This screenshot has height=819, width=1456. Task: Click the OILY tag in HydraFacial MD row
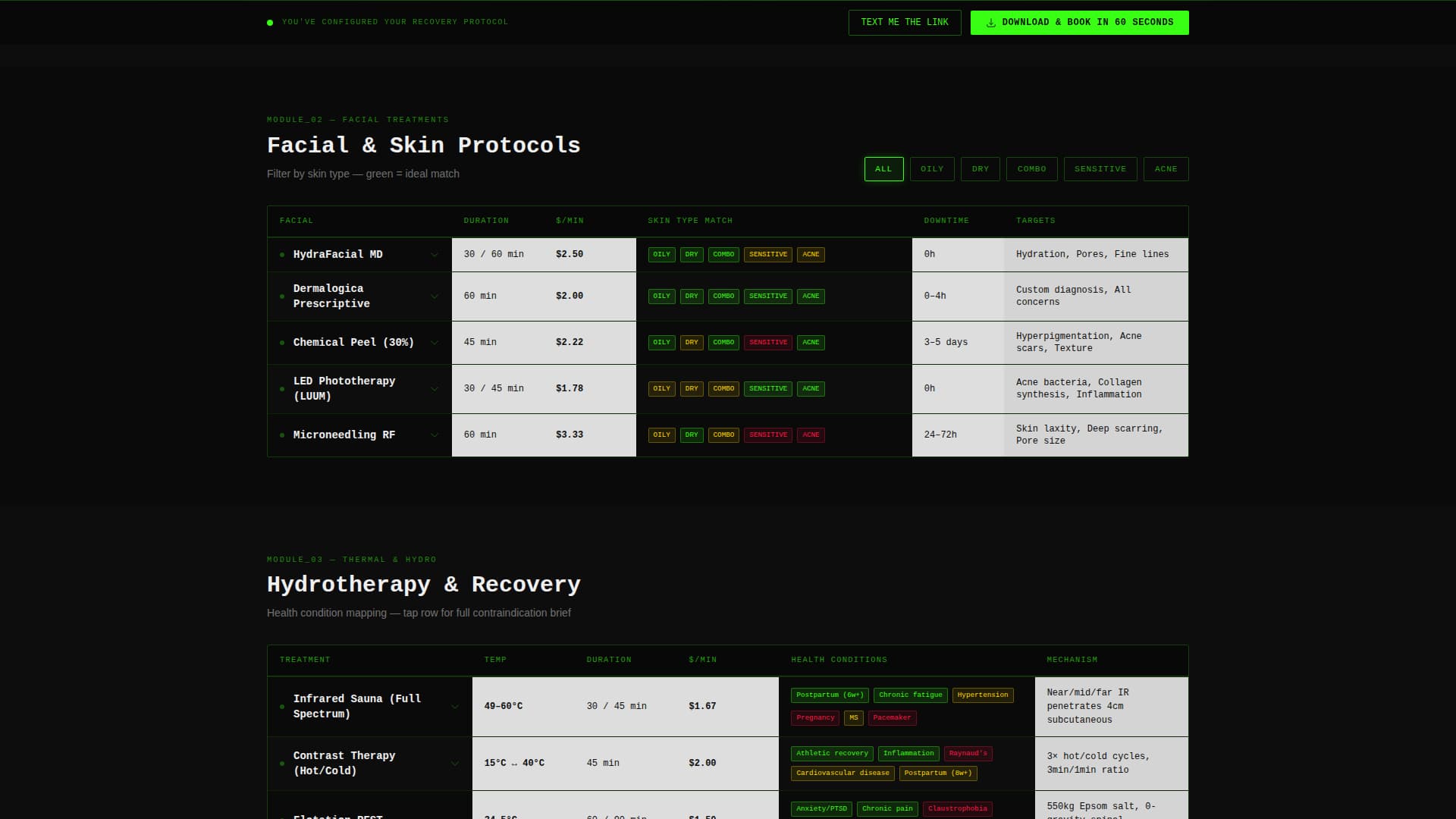click(662, 255)
